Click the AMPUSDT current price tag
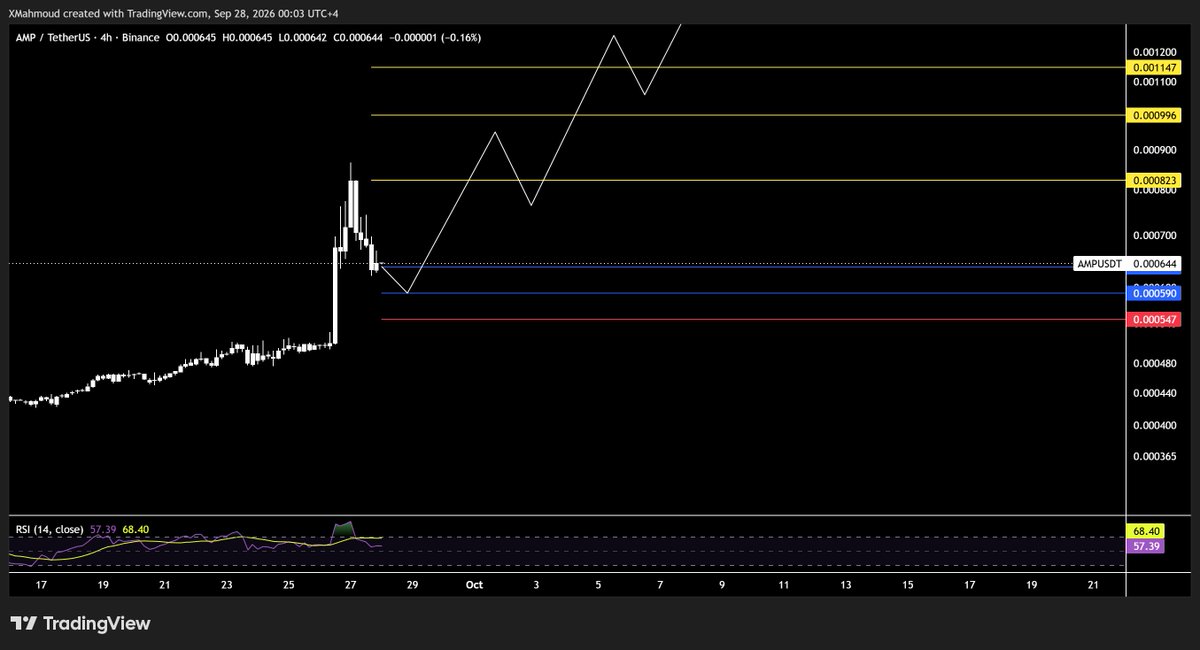1200x650 pixels. coord(1127,264)
